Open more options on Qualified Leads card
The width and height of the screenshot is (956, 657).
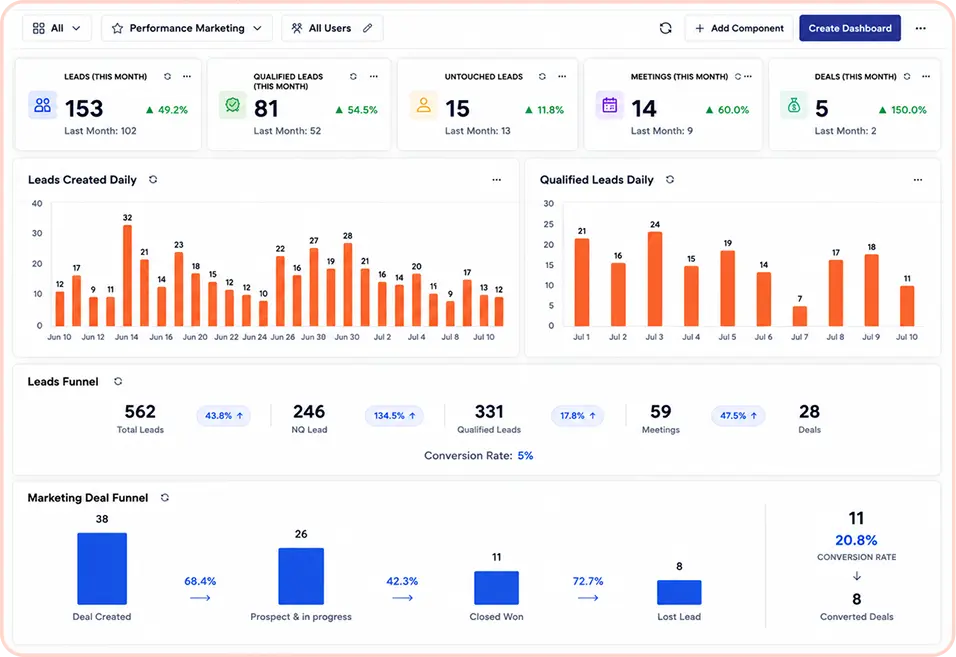click(374, 76)
